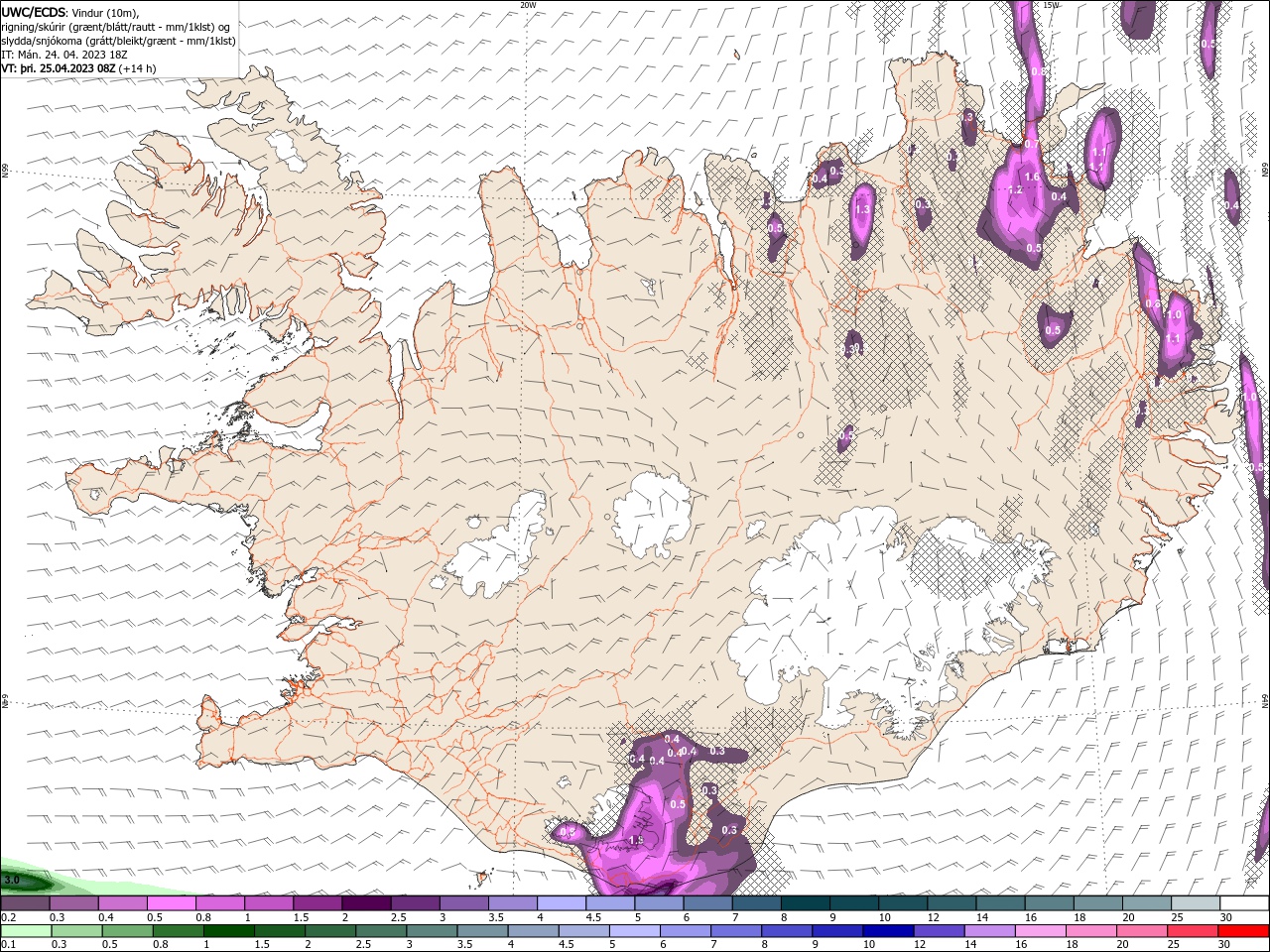The height and width of the screenshot is (952, 1270).
Task: Click the lavender 4–4.5 upper legend swatch
Action: click(562, 903)
